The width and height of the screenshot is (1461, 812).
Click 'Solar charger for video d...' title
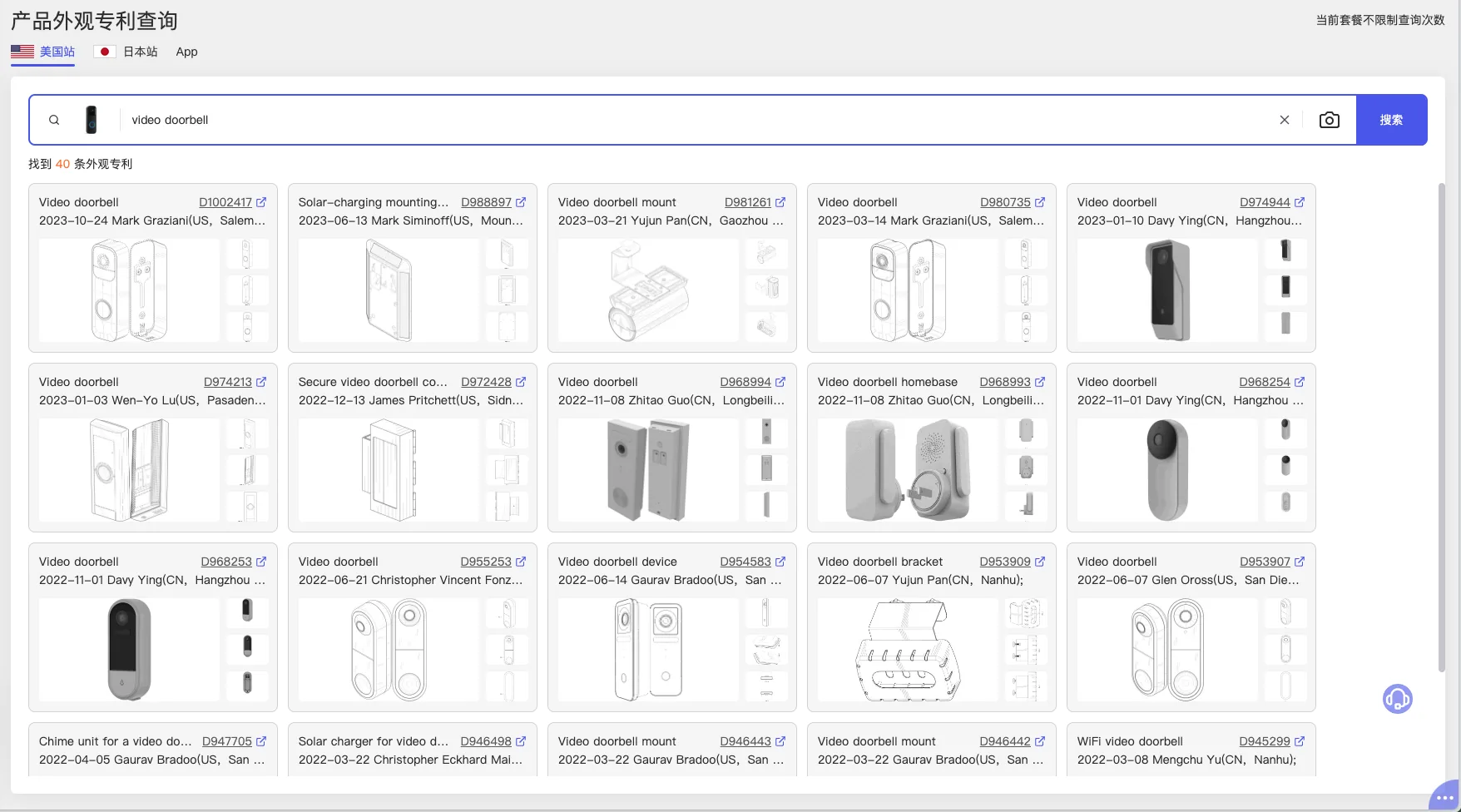[x=374, y=741]
